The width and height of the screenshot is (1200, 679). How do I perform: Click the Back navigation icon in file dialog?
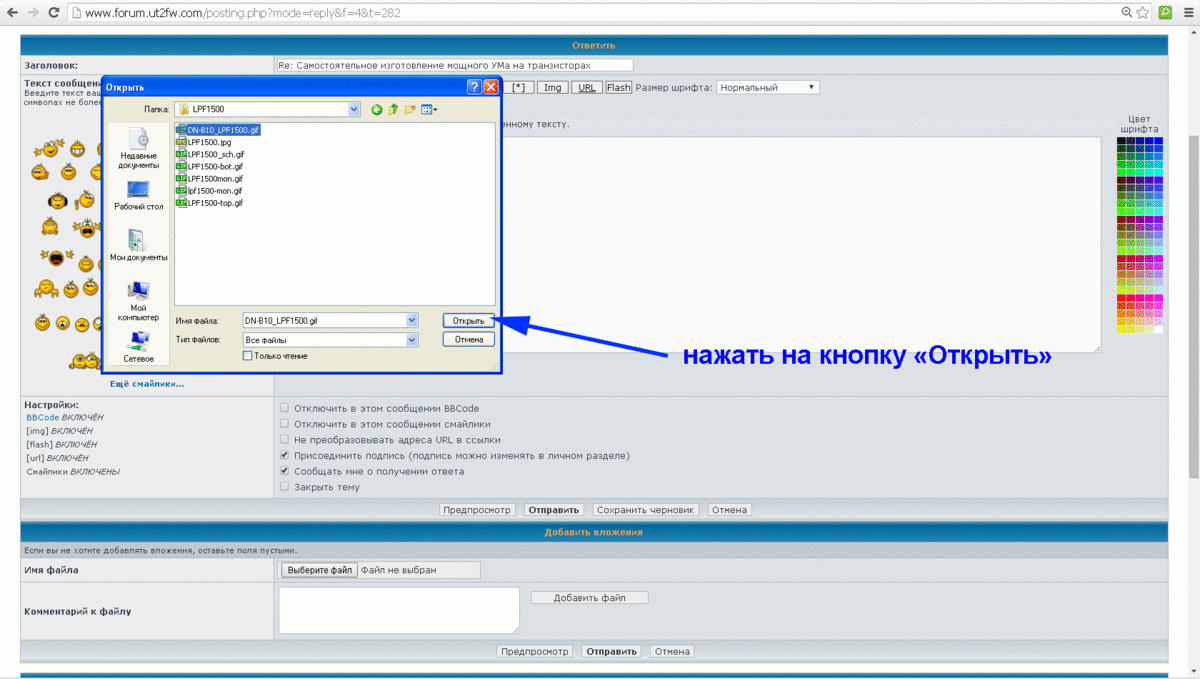377,110
